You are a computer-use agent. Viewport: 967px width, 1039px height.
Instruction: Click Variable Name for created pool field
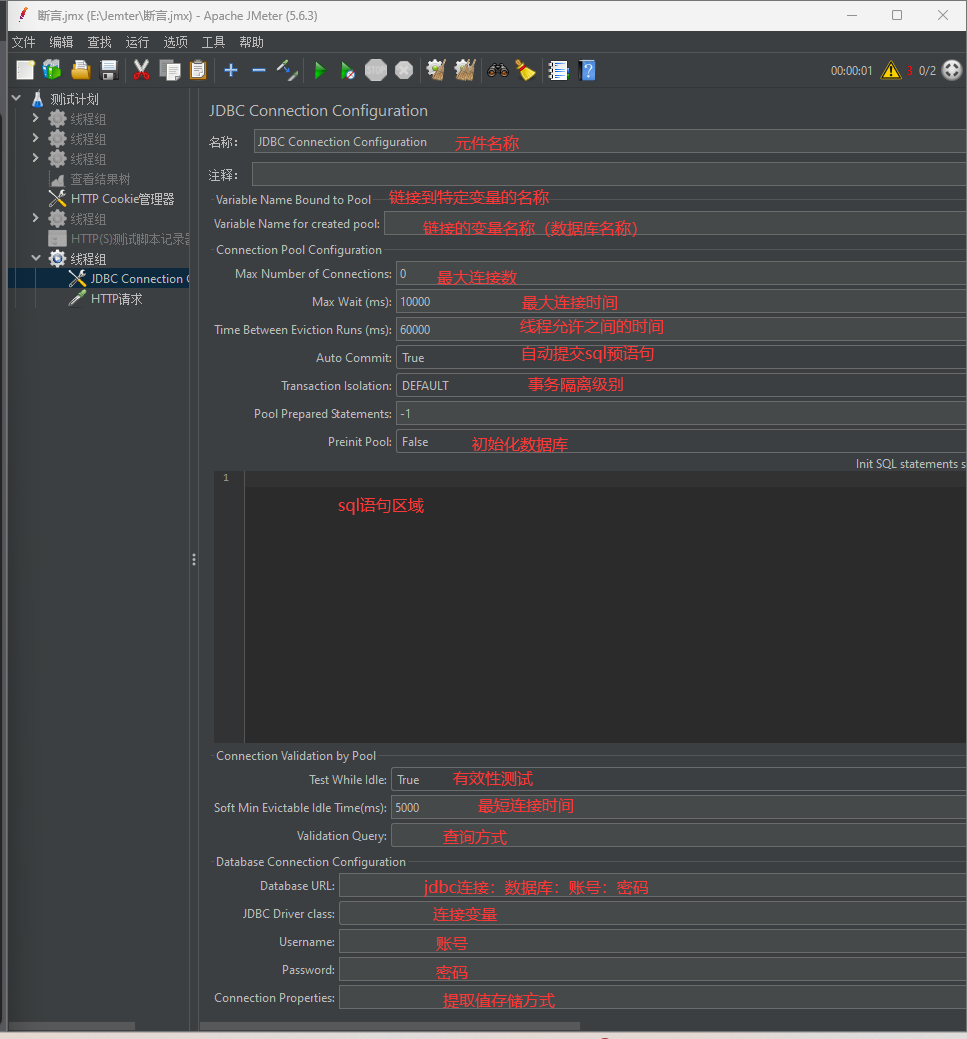pyautogui.click(x=675, y=223)
